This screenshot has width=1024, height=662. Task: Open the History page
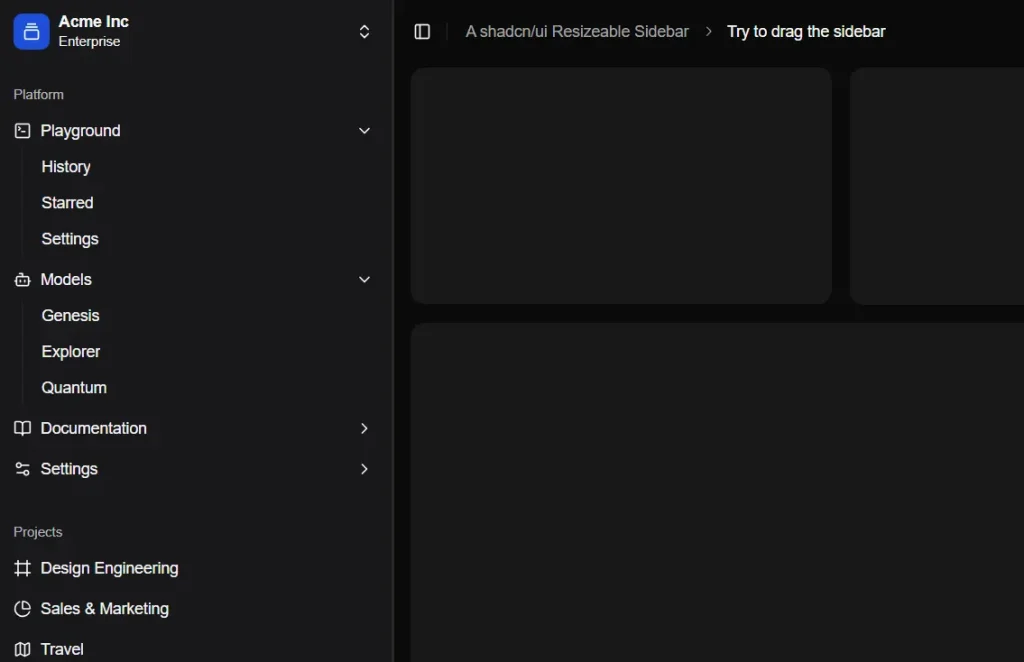click(x=66, y=166)
